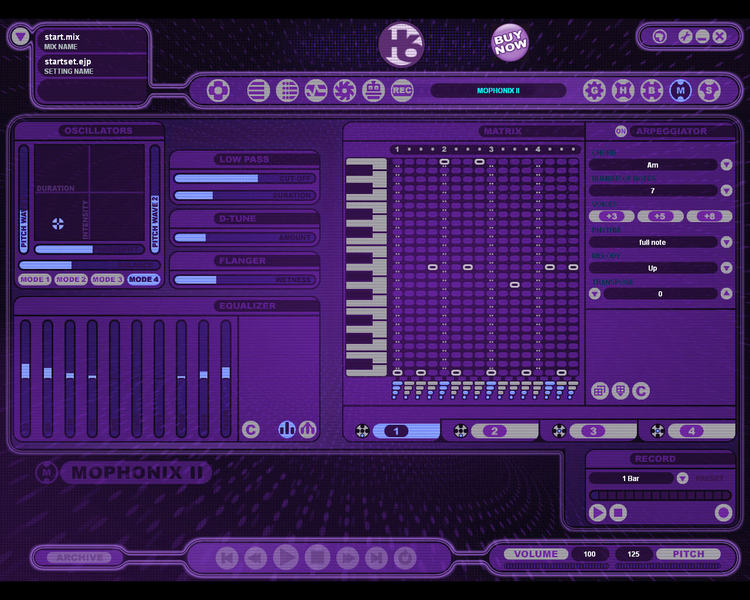750x600 pixels.
Task: Click the matrix grid-copy icon below the arpeggiator
Action: [599, 391]
